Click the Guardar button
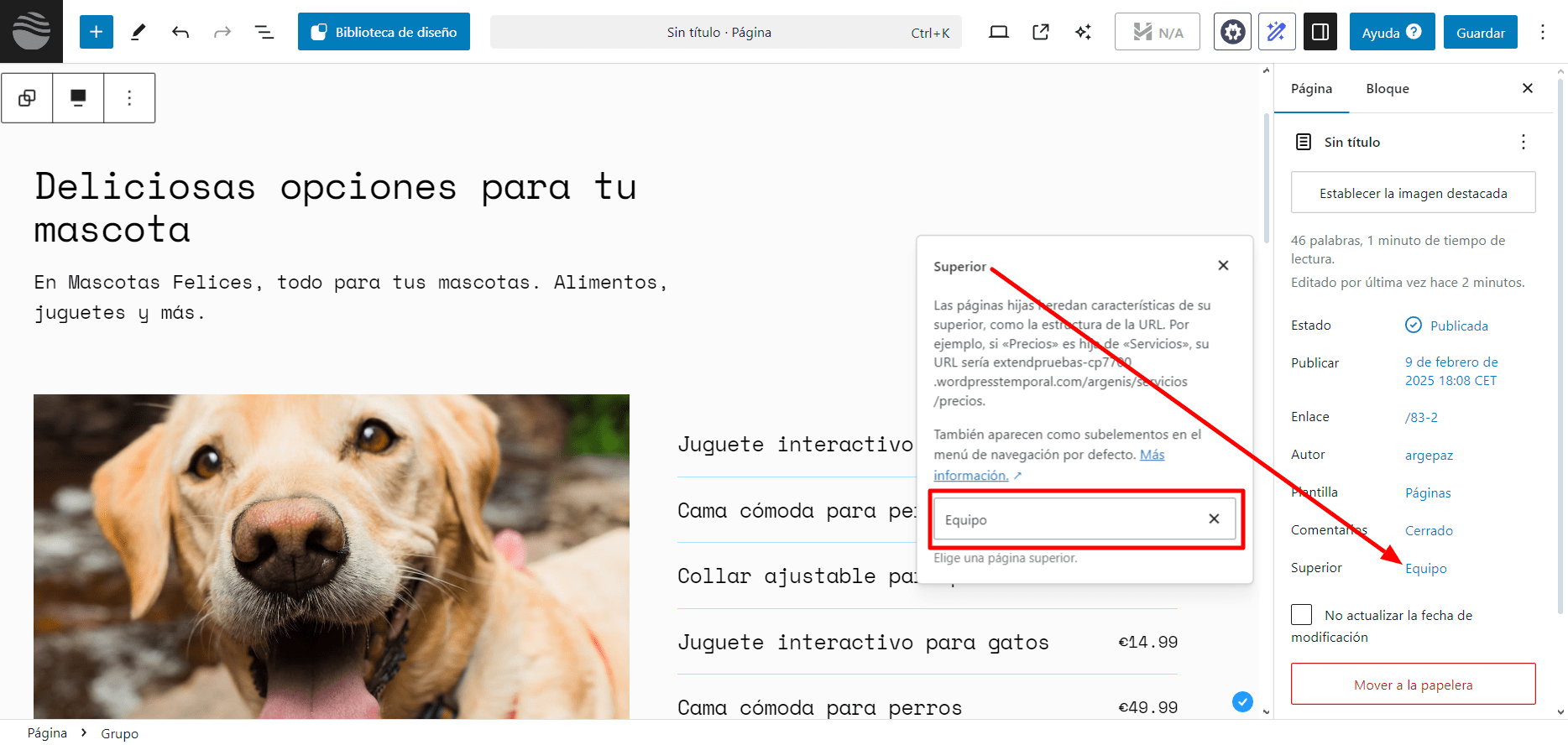Image resolution: width=1568 pixels, height=745 pixels. click(1481, 32)
